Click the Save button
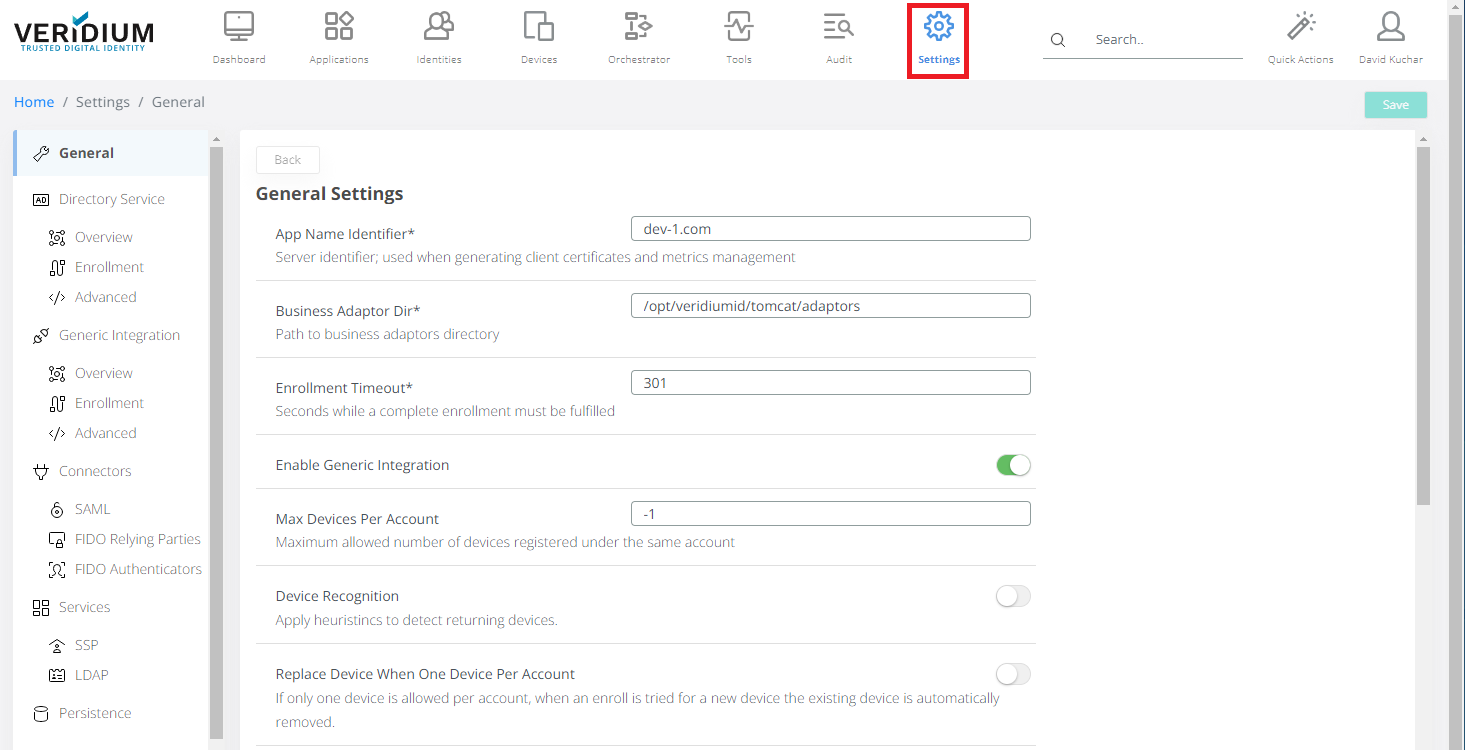 point(1395,105)
